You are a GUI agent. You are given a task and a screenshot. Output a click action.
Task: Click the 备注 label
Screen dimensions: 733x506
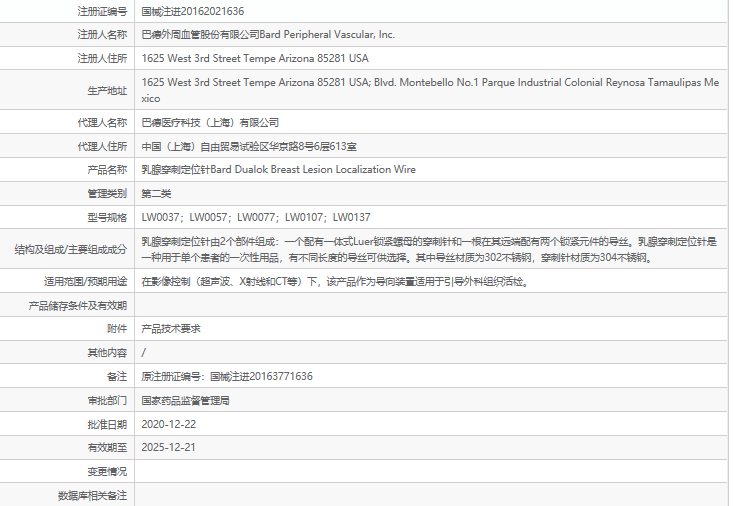(x=117, y=376)
